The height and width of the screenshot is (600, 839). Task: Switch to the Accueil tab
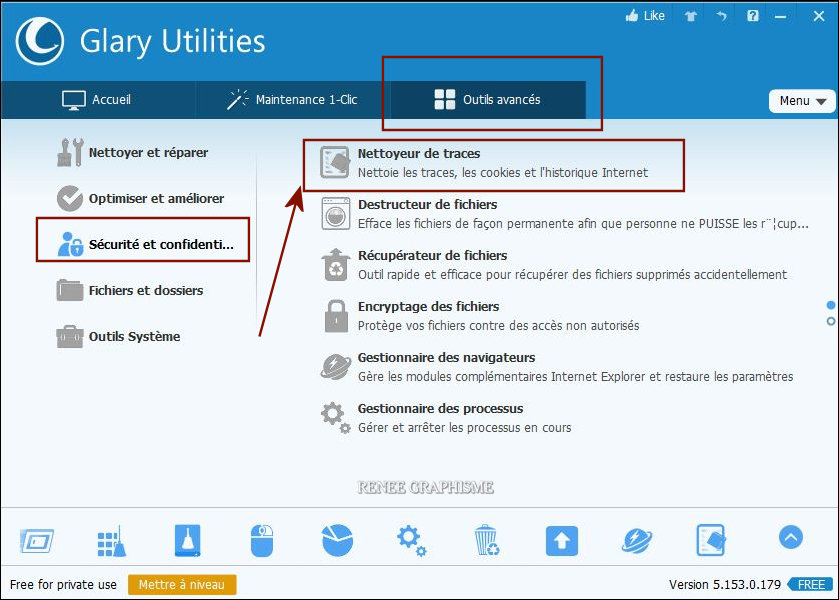[x=97, y=100]
